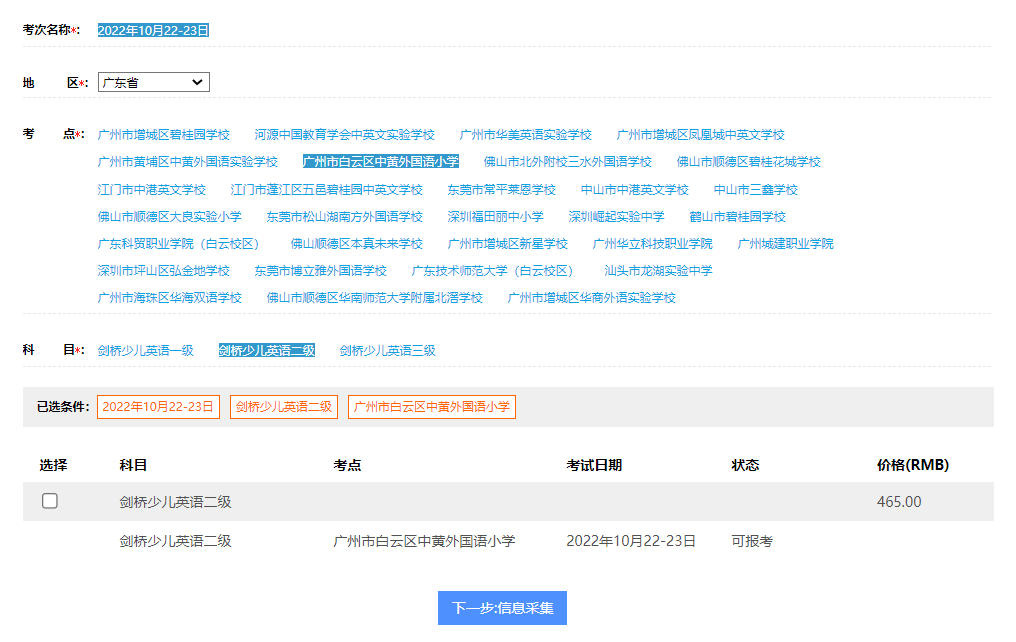Remove selected condition tag 2022年10月22-23日
The width and height of the screenshot is (1016, 642).
[158, 407]
